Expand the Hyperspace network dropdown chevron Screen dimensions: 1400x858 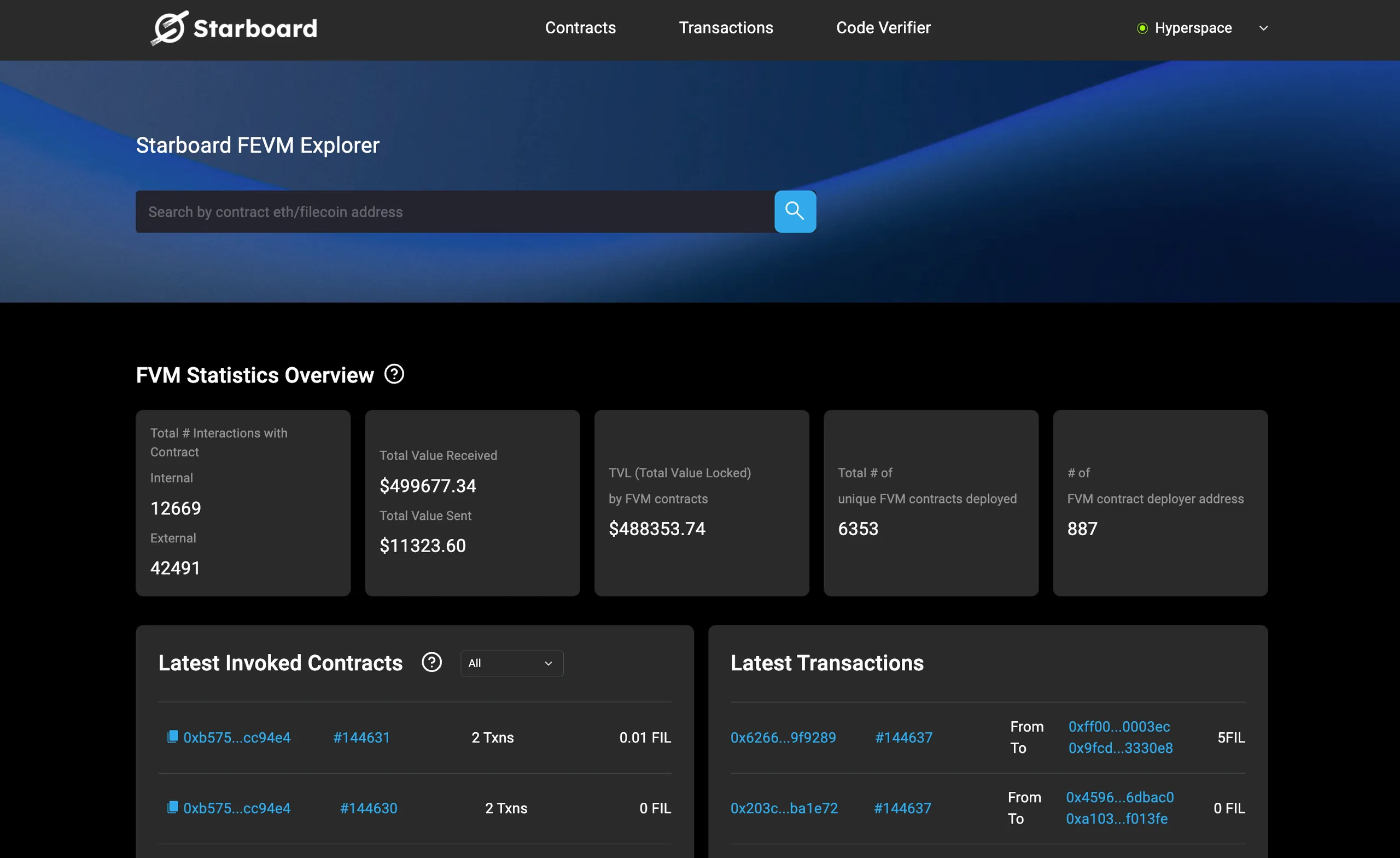coord(1263,28)
